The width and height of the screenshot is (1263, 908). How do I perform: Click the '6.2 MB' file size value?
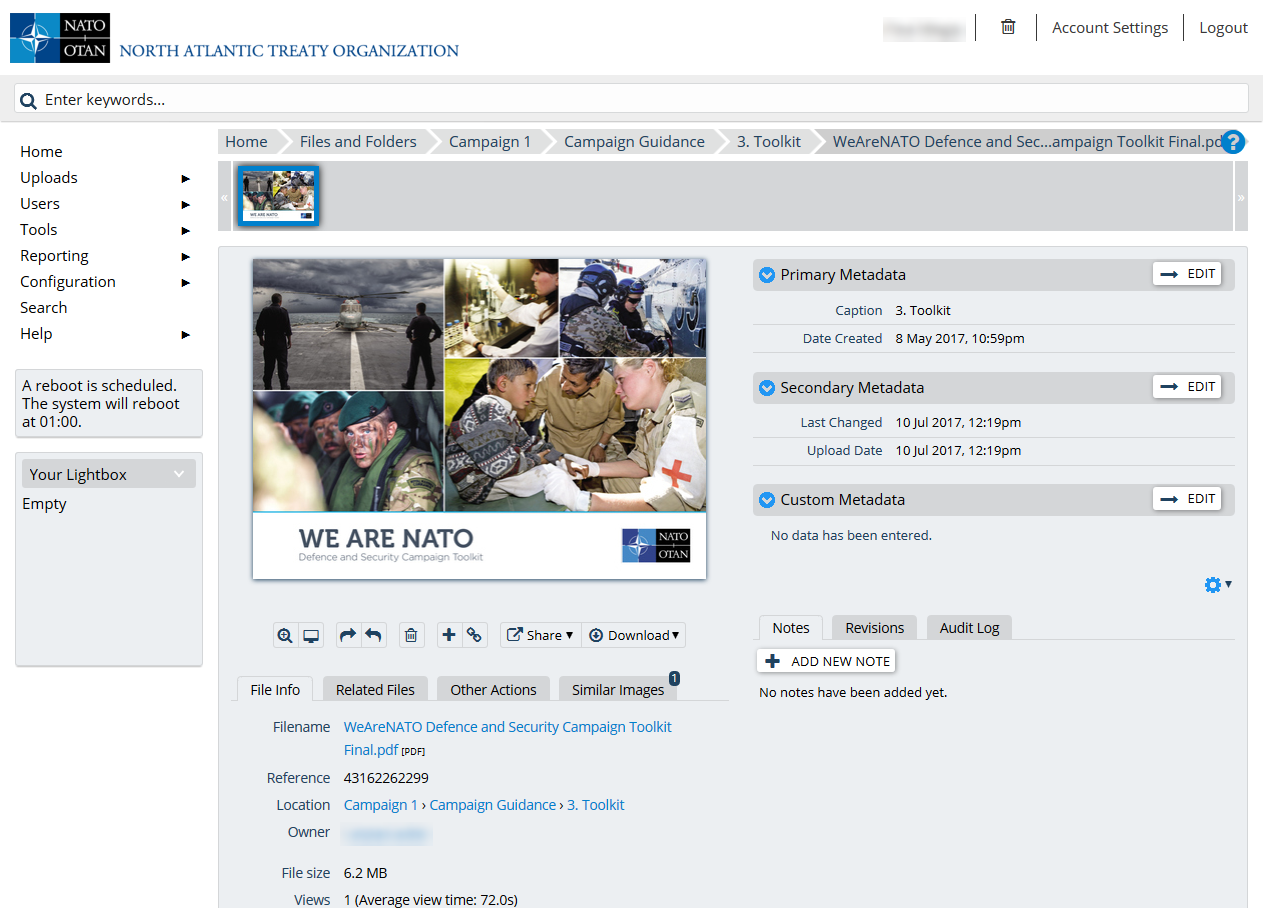click(x=365, y=873)
